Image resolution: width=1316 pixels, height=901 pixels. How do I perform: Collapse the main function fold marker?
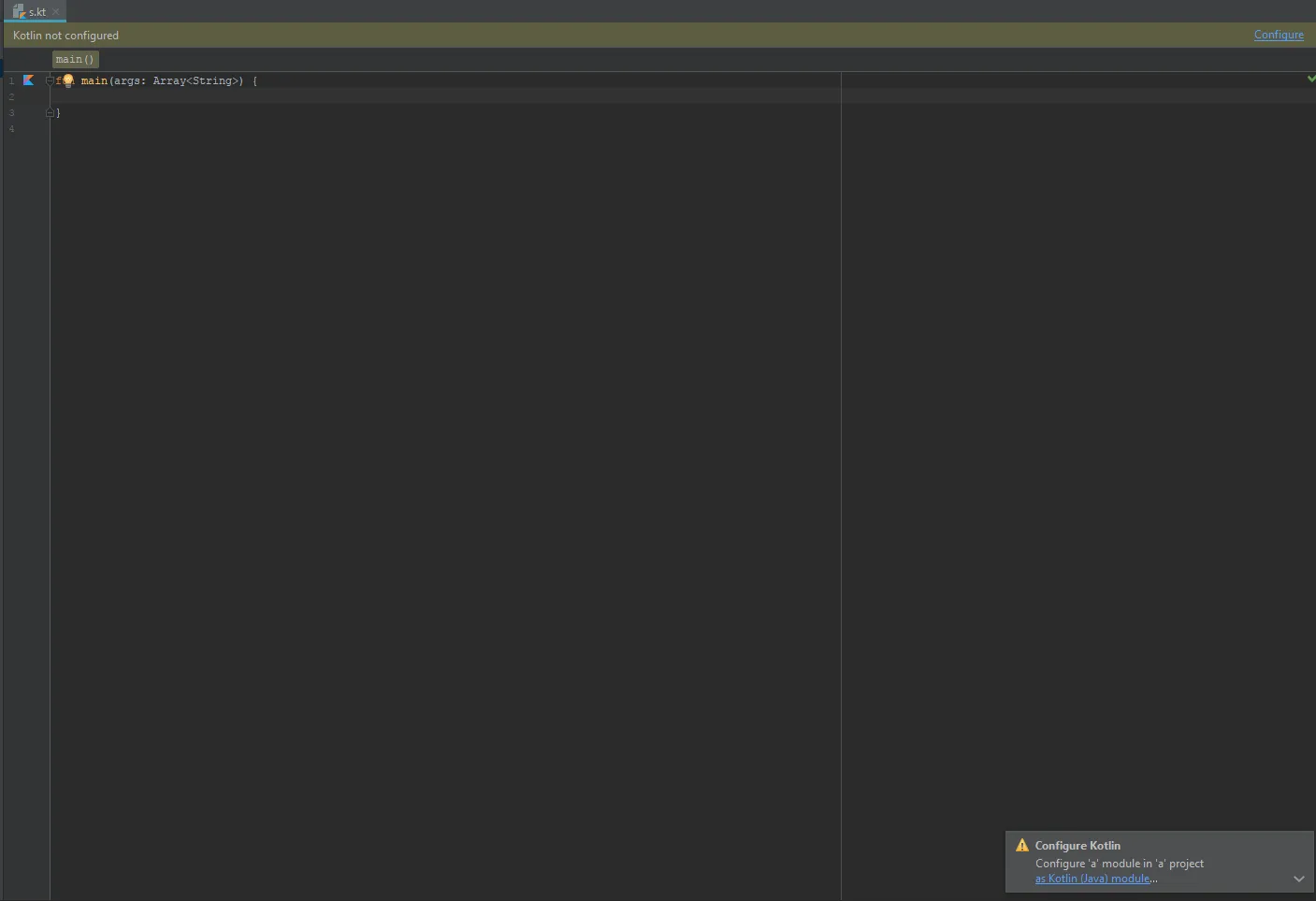[x=50, y=80]
